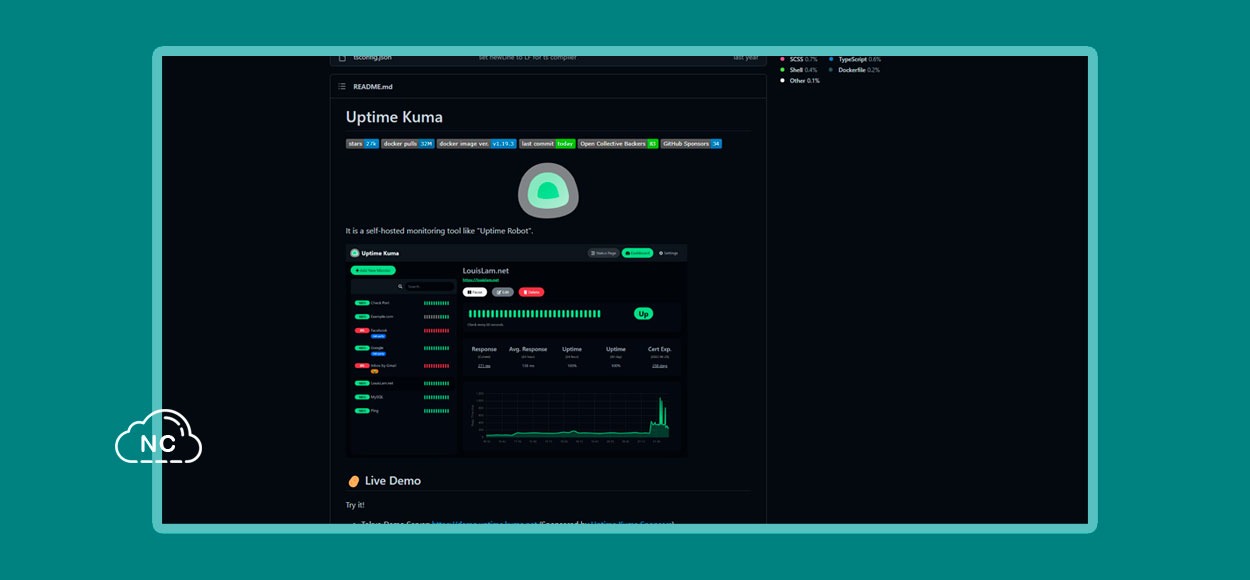Click the response time chart

pos(572,417)
